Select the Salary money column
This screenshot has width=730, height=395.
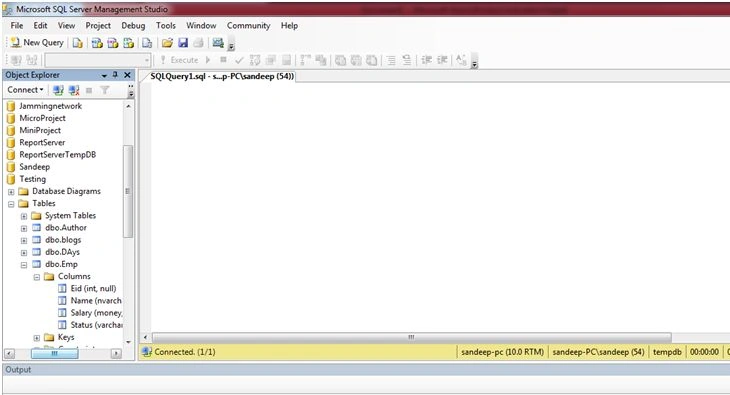click(96, 313)
